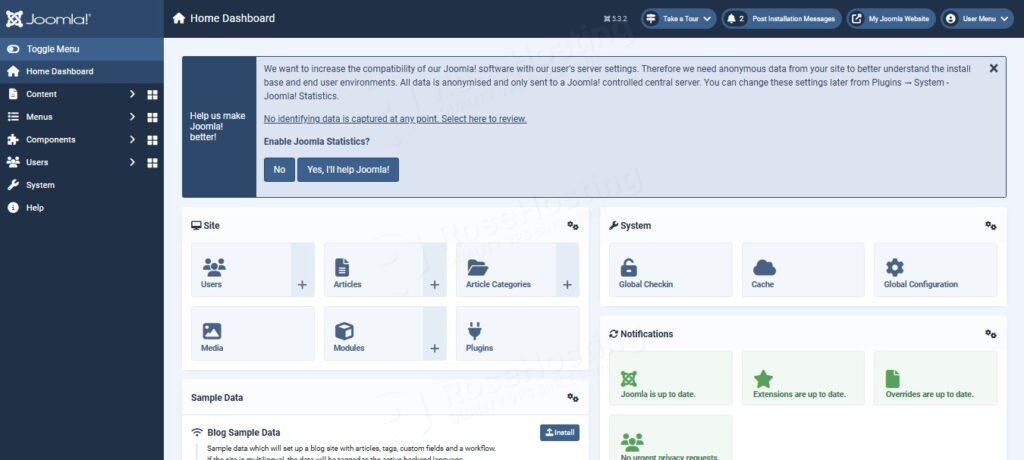Open the Content dashboard grid icon

(x=152, y=95)
